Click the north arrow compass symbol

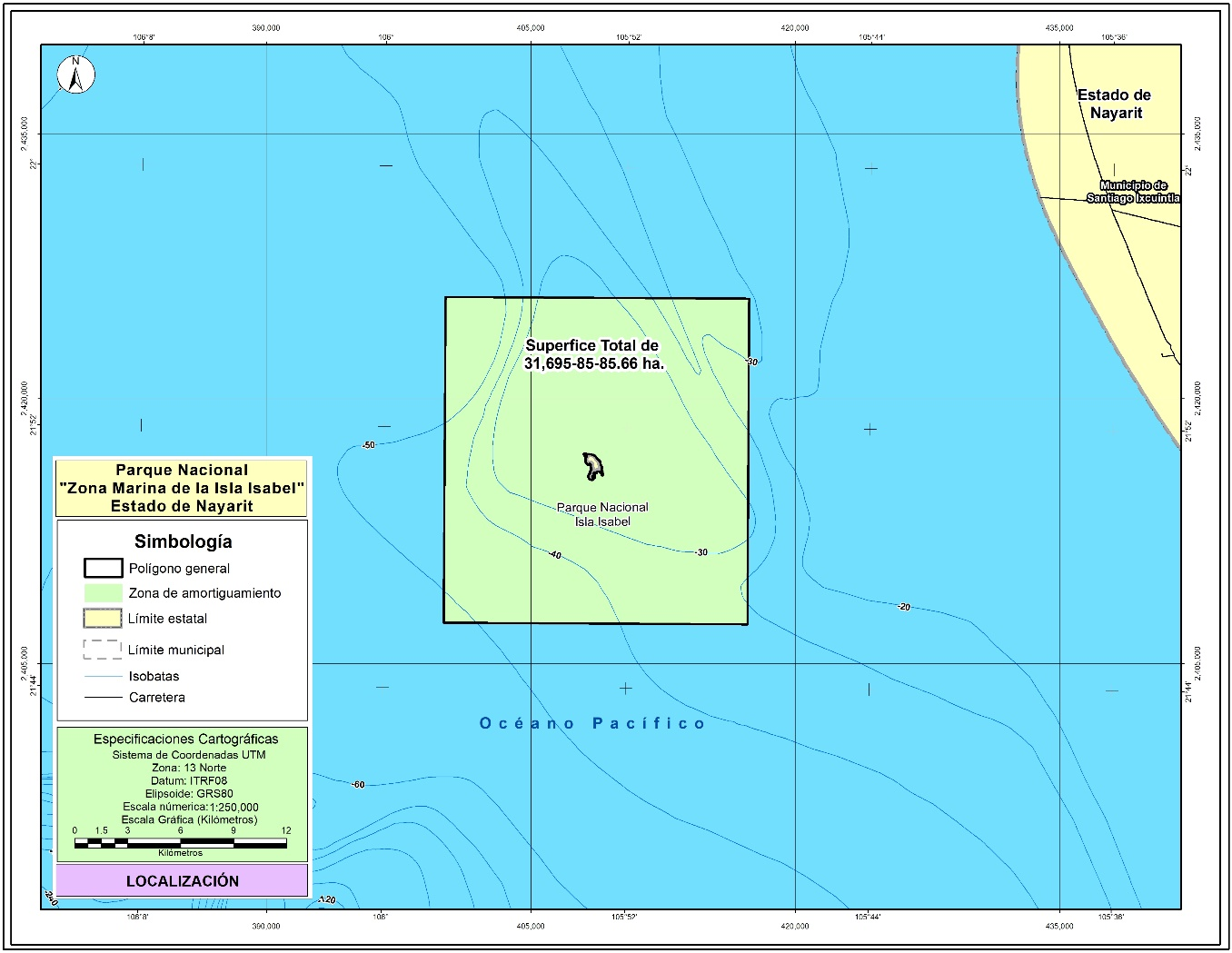pyautogui.click(x=76, y=74)
